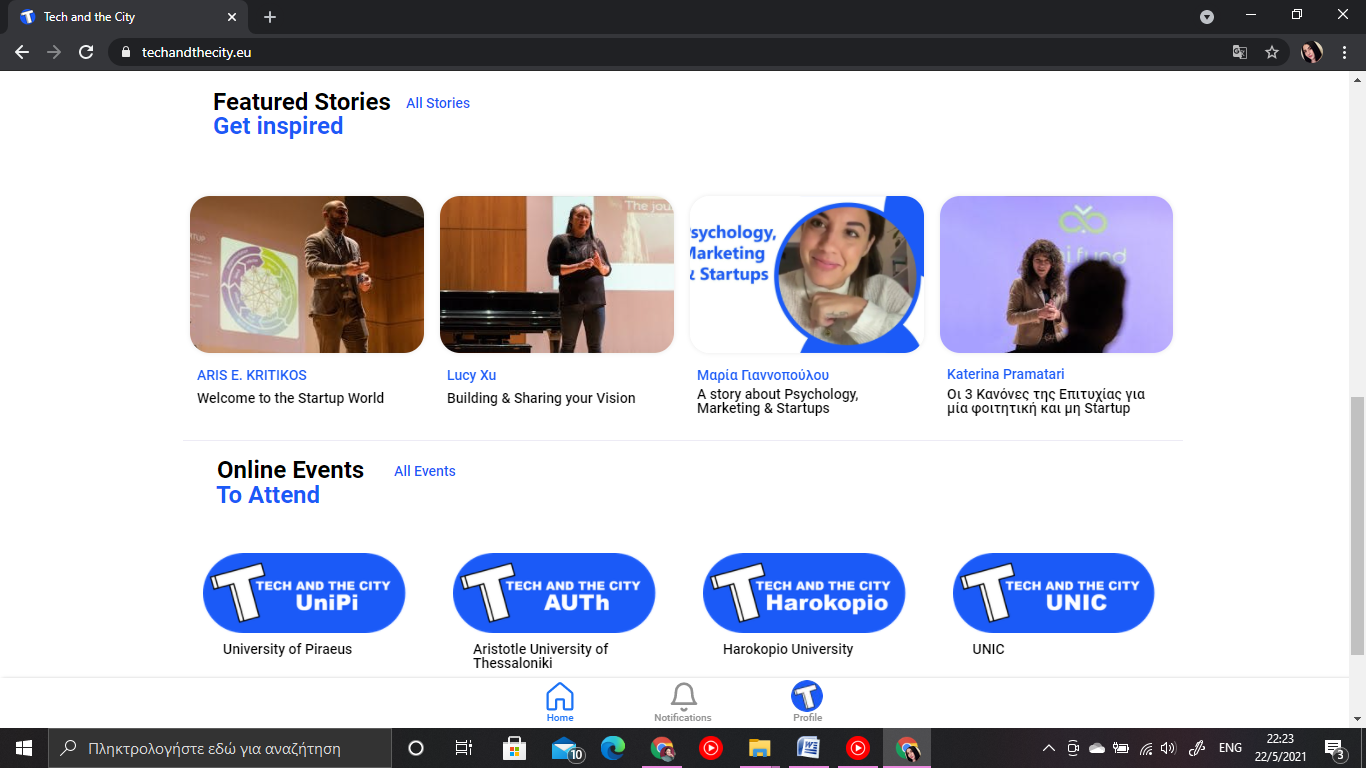Bookmark this page with the star icon
The width and height of the screenshot is (1366, 768).
[1272, 52]
